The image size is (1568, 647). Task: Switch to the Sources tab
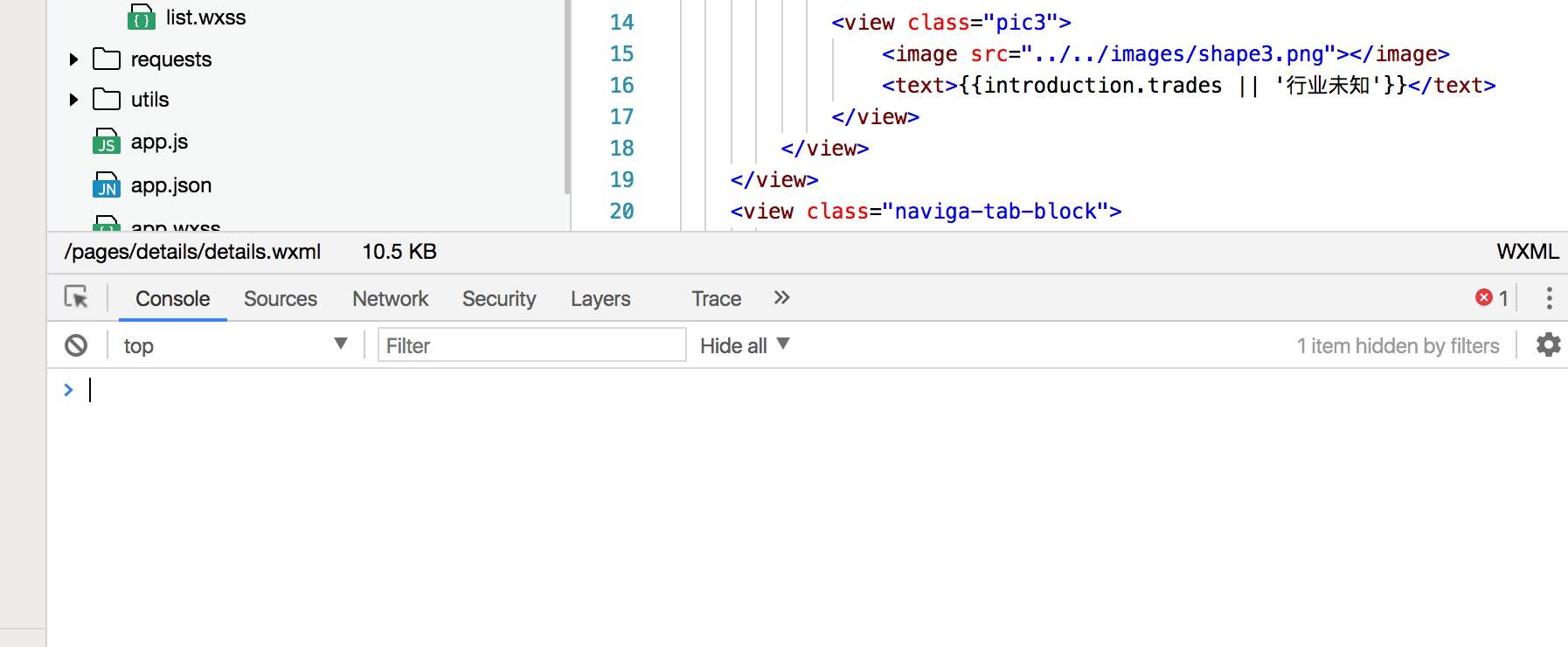(x=281, y=299)
